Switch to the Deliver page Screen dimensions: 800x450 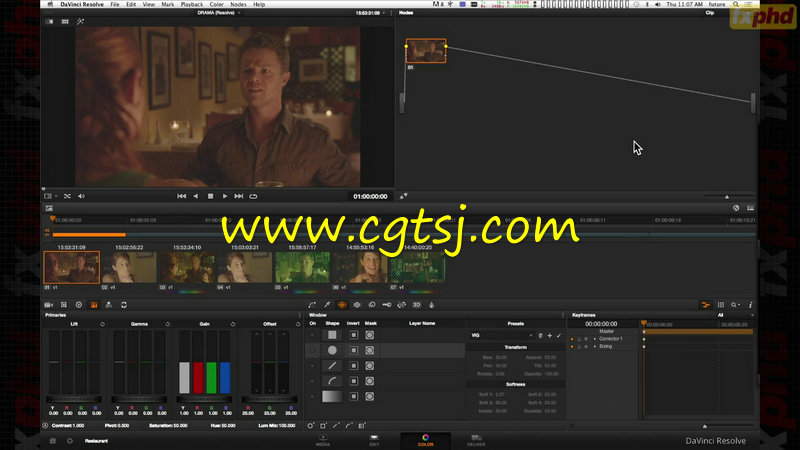point(476,440)
